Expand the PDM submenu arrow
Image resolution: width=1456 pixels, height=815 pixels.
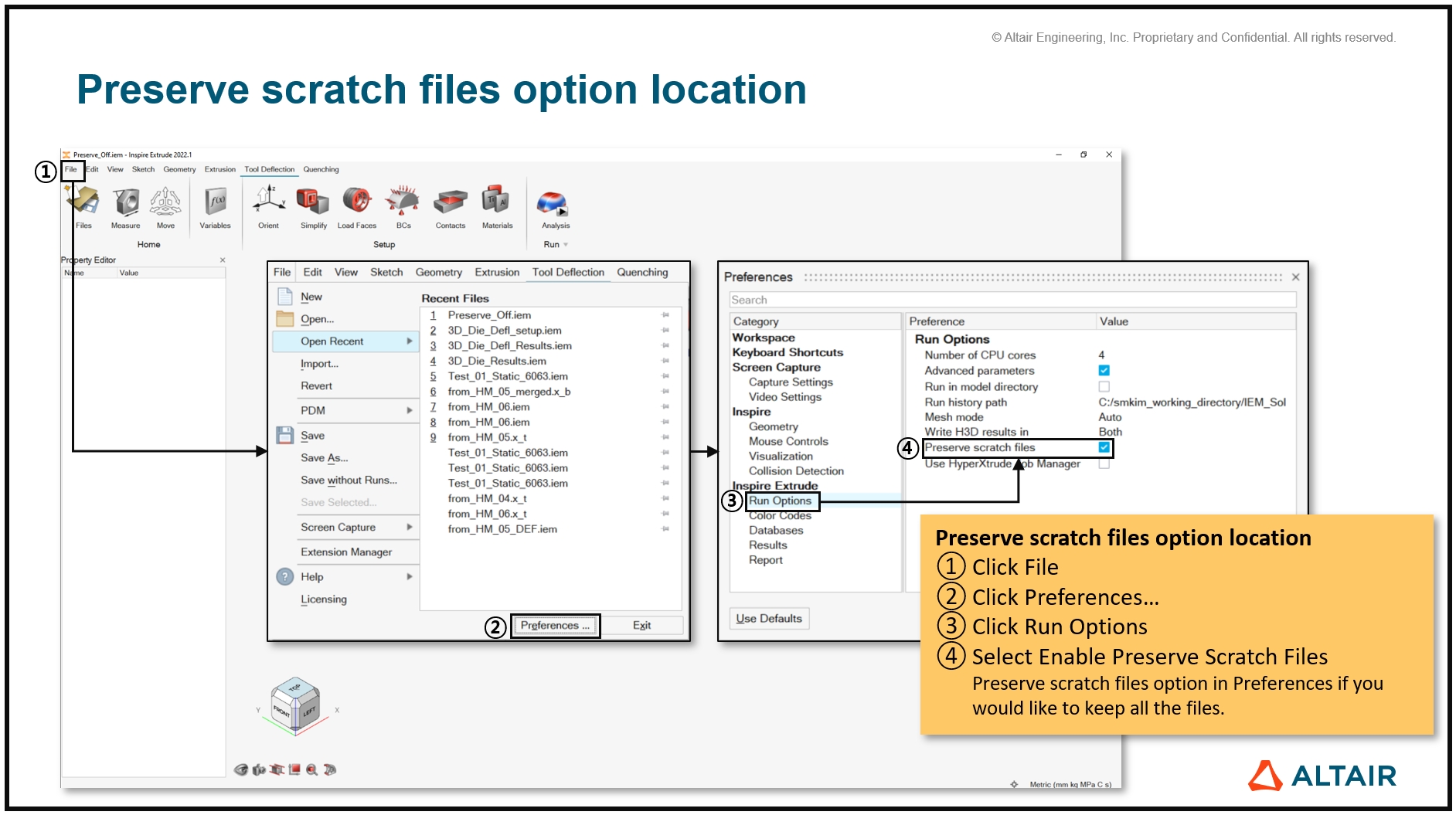pos(410,410)
